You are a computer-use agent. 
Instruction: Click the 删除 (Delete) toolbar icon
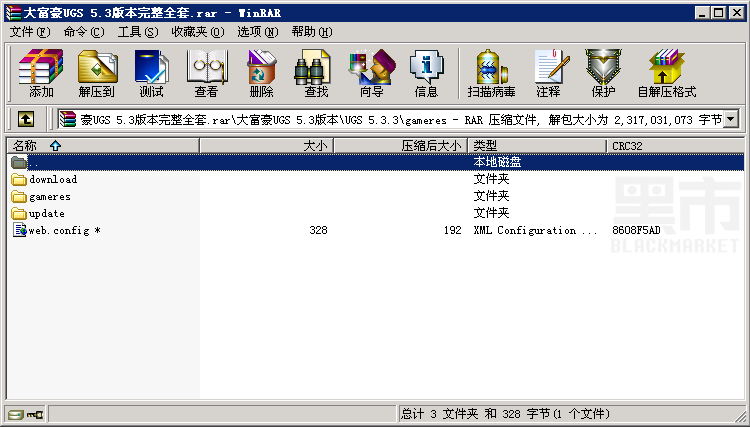pos(262,73)
